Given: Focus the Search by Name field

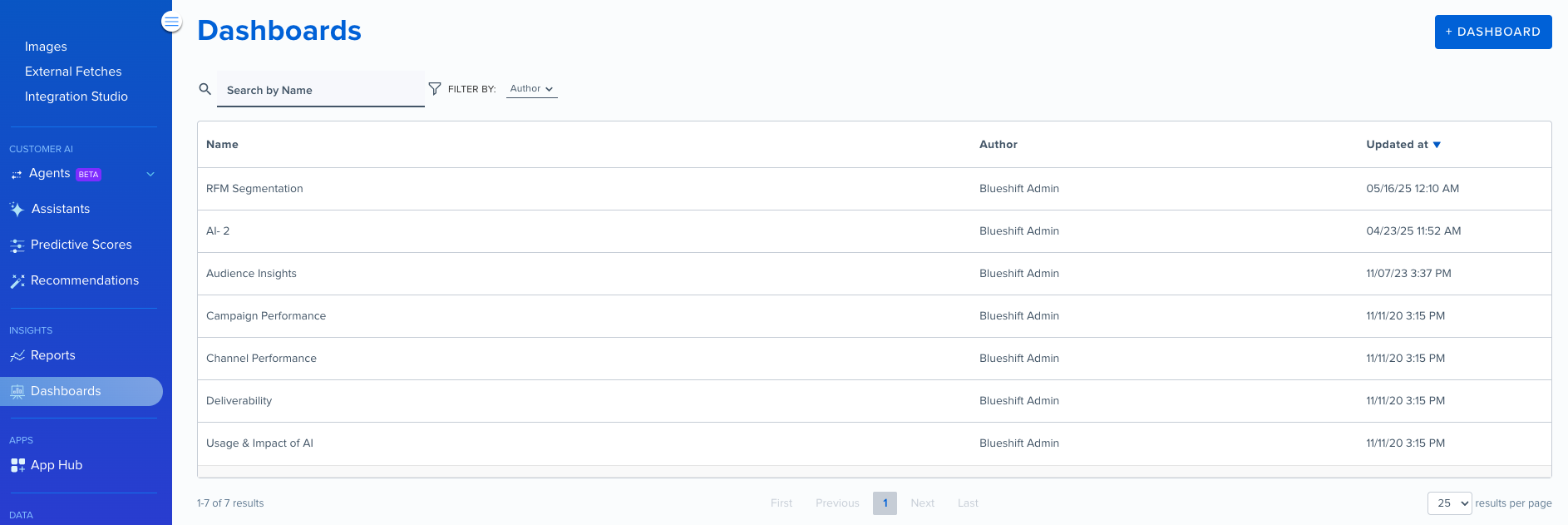Looking at the screenshot, I should [x=321, y=90].
